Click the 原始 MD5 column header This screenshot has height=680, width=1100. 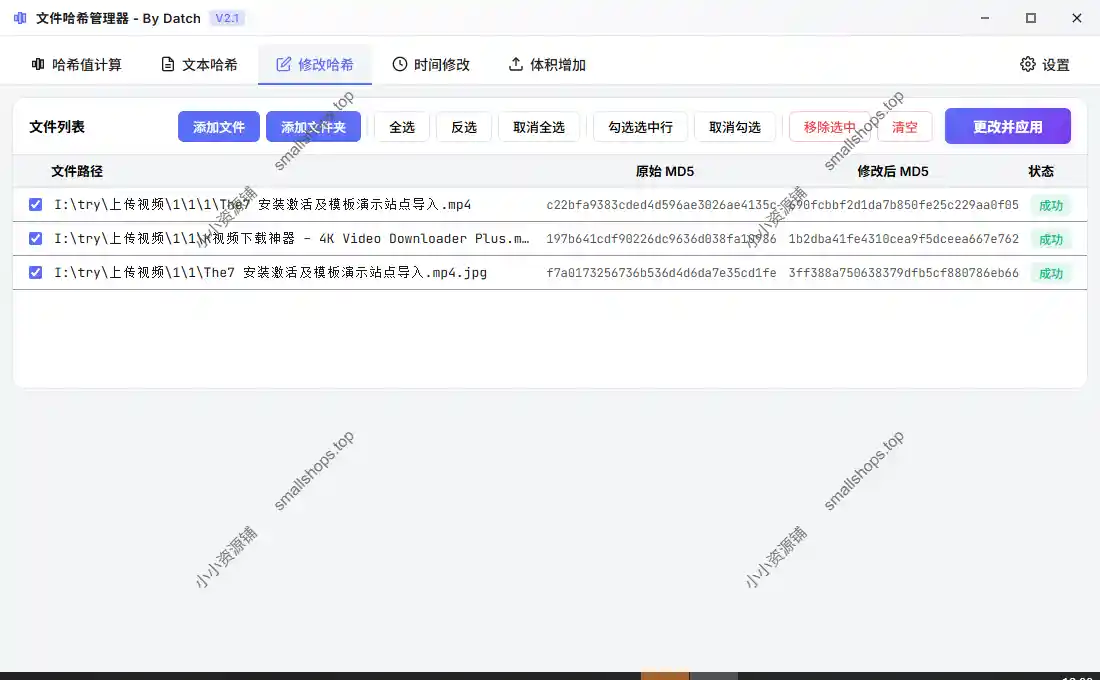click(665, 171)
